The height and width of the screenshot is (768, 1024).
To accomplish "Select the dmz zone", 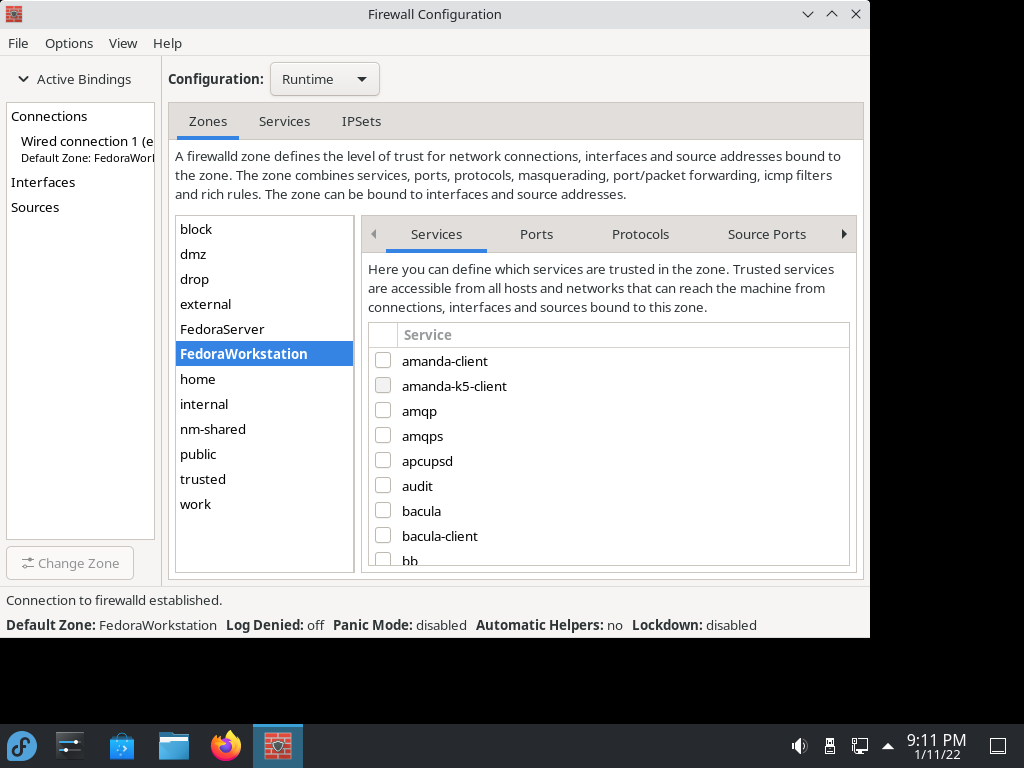I will click(x=264, y=254).
